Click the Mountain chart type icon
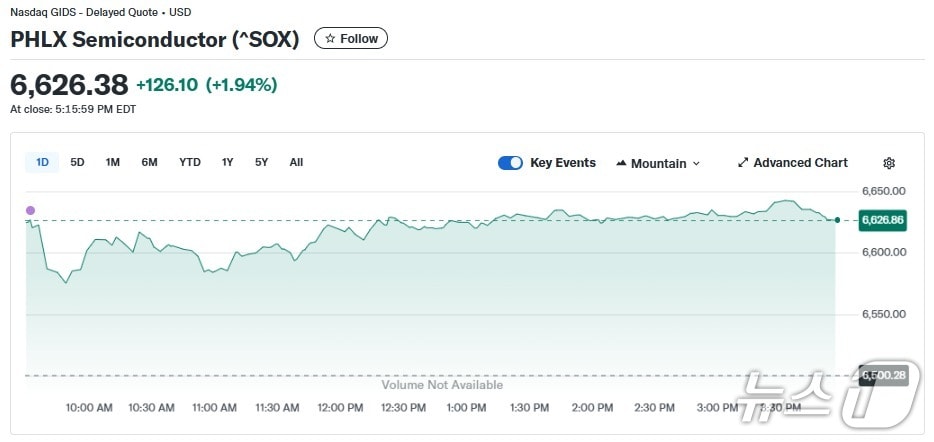Screen dimensions: 934x442 tap(621, 163)
